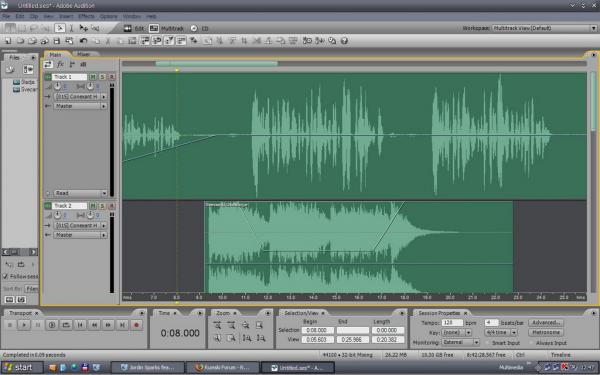
Task: Show Sends track controls in Main panel
Action: (72, 64)
